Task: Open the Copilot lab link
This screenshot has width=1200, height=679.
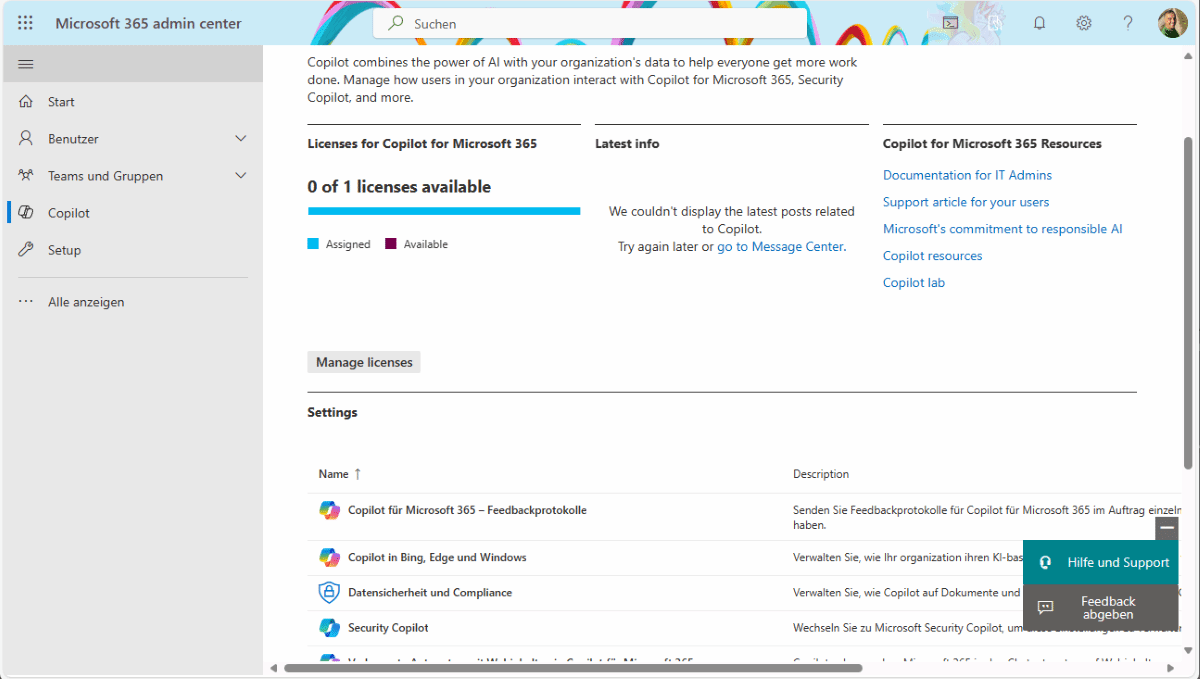Action: click(913, 282)
